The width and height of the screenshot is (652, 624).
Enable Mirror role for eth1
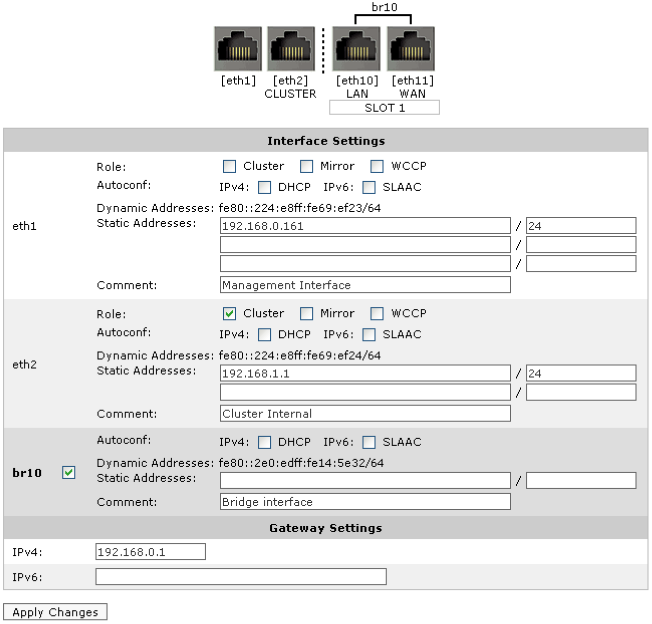(x=306, y=166)
